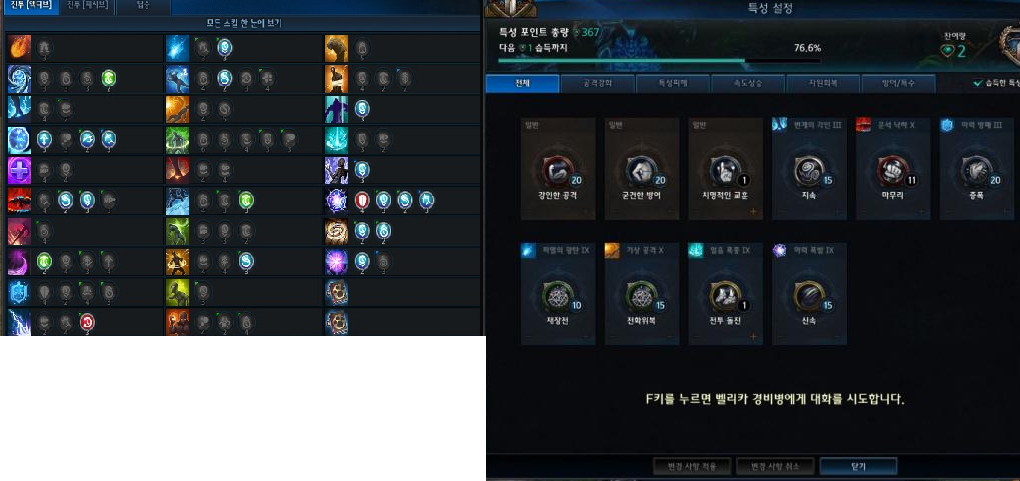
Task: Toggle the green glyph on whirlpool skill row
Action: 108,79
